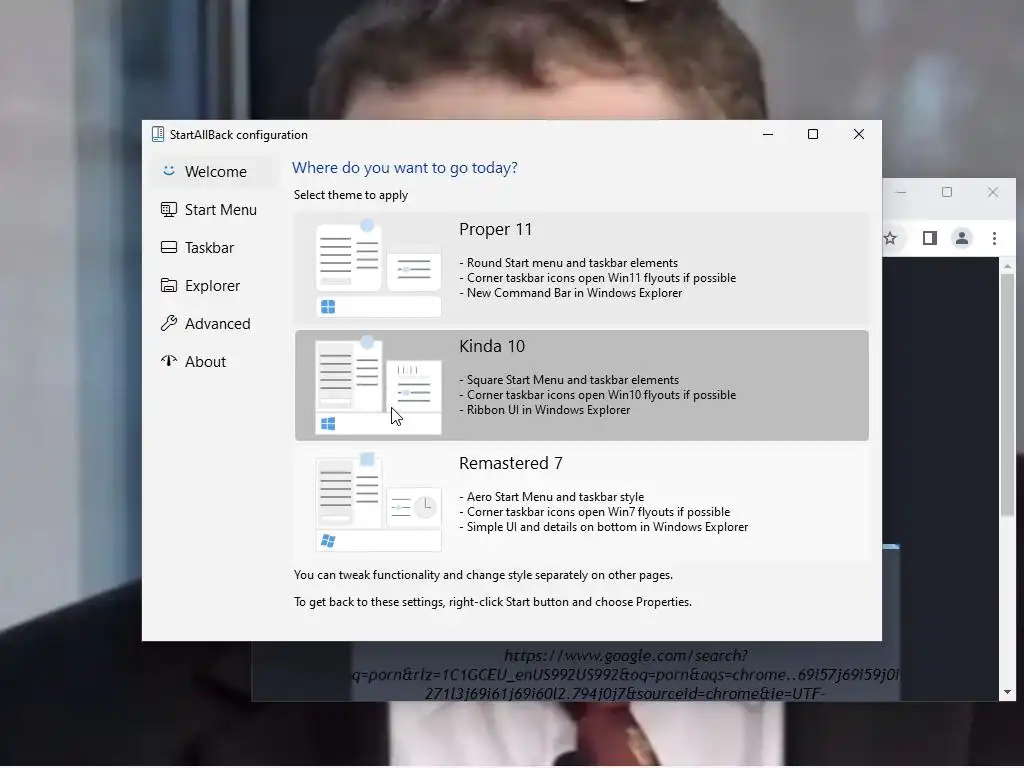1024x768 pixels.
Task: Click the Windows 10 logo in Kinda 10 preview
Action: coord(328,424)
